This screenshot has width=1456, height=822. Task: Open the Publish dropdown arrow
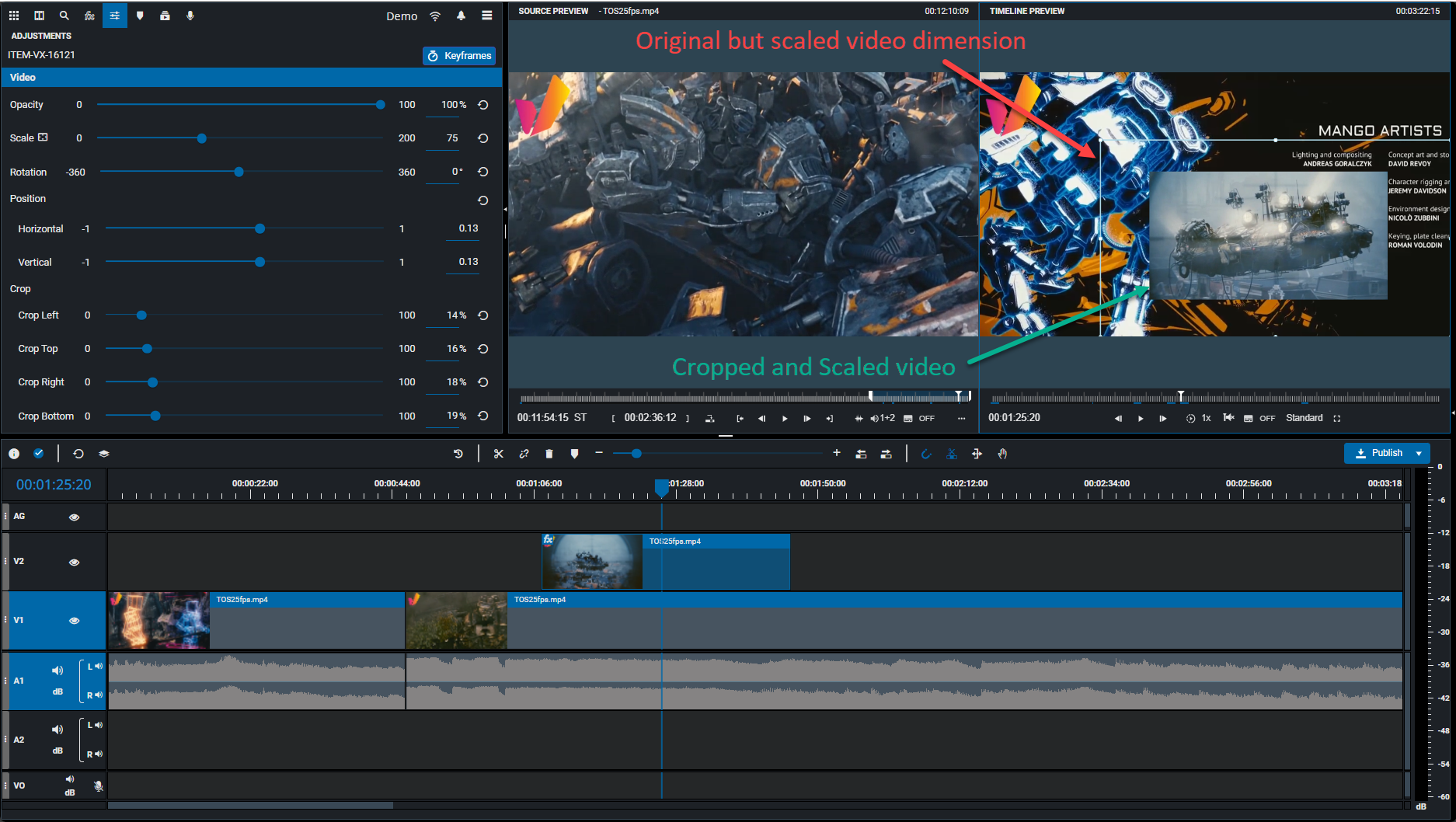click(1419, 453)
